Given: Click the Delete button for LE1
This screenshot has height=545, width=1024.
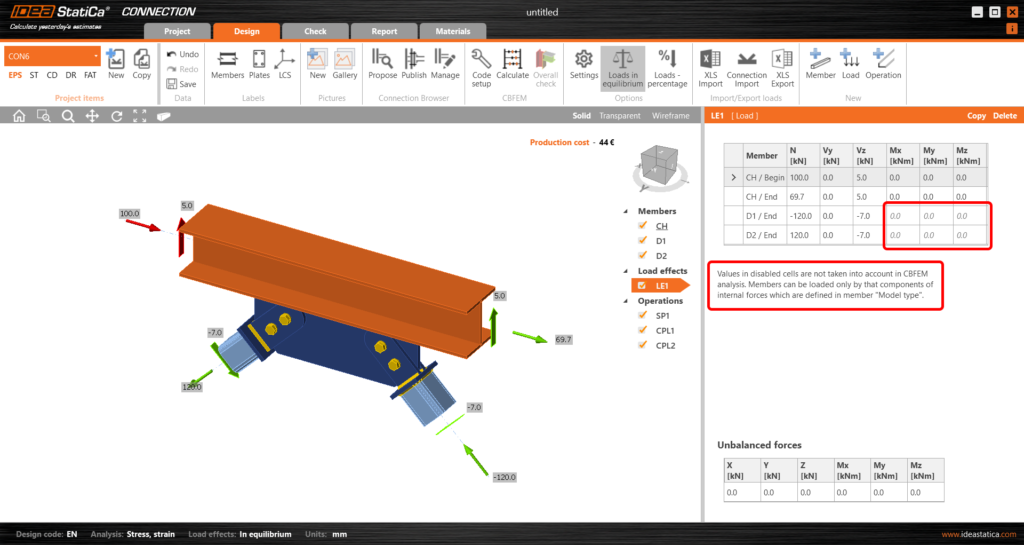Looking at the screenshot, I should point(1004,116).
